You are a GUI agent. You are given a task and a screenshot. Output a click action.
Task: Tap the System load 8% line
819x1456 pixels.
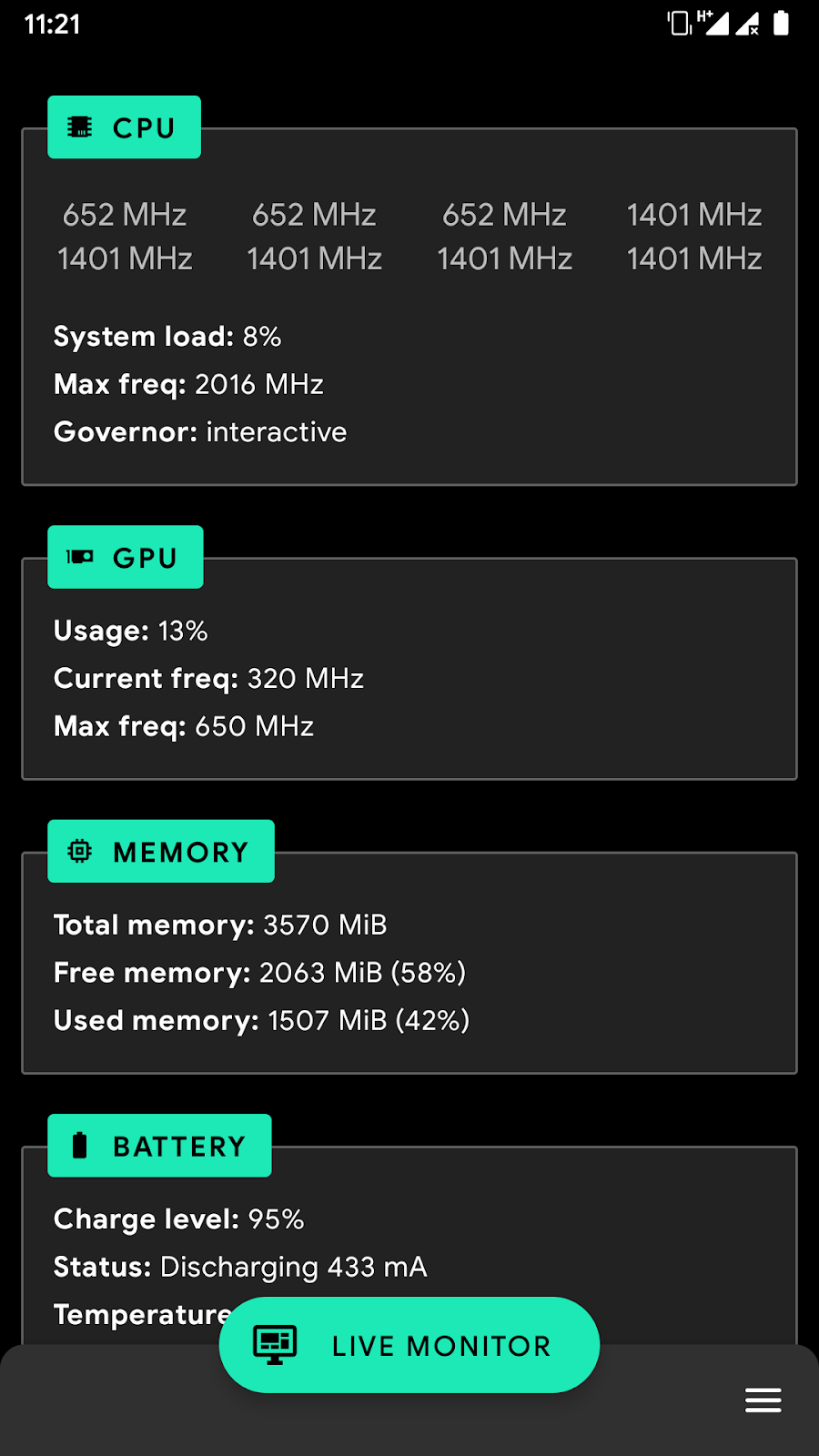[x=167, y=337]
